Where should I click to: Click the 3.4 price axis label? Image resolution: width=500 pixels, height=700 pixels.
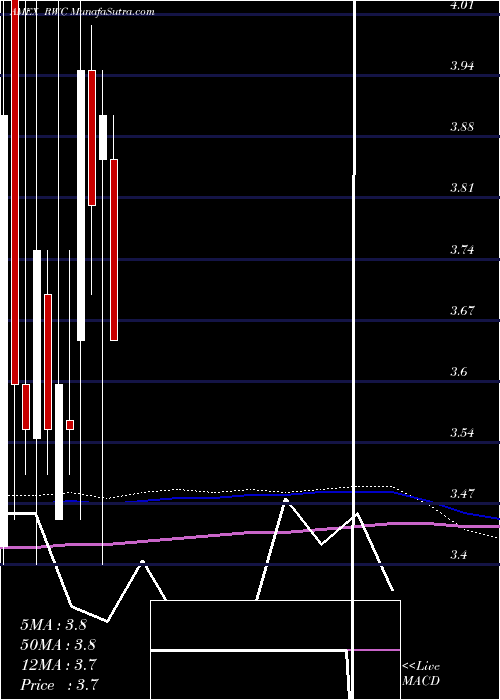pyautogui.click(x=459, y=555)
